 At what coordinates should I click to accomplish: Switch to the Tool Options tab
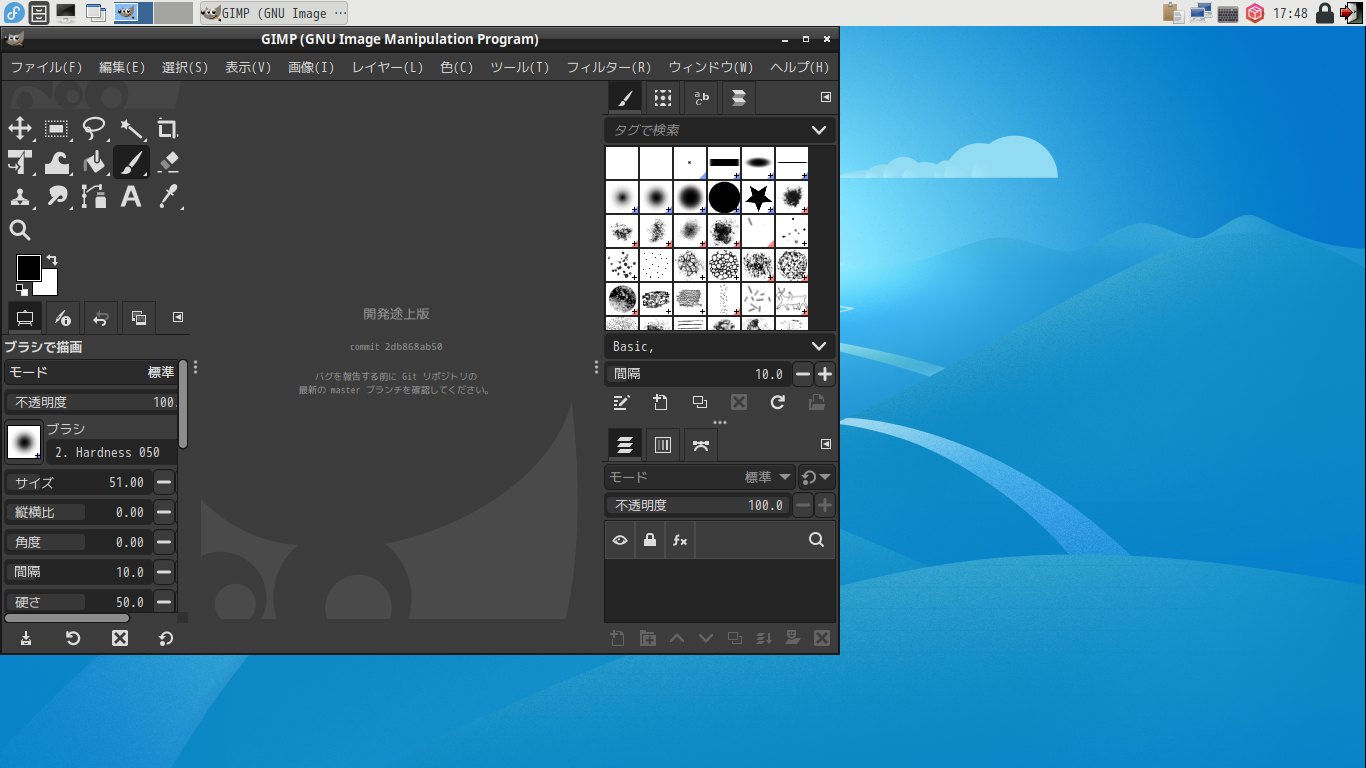[25, 318]
